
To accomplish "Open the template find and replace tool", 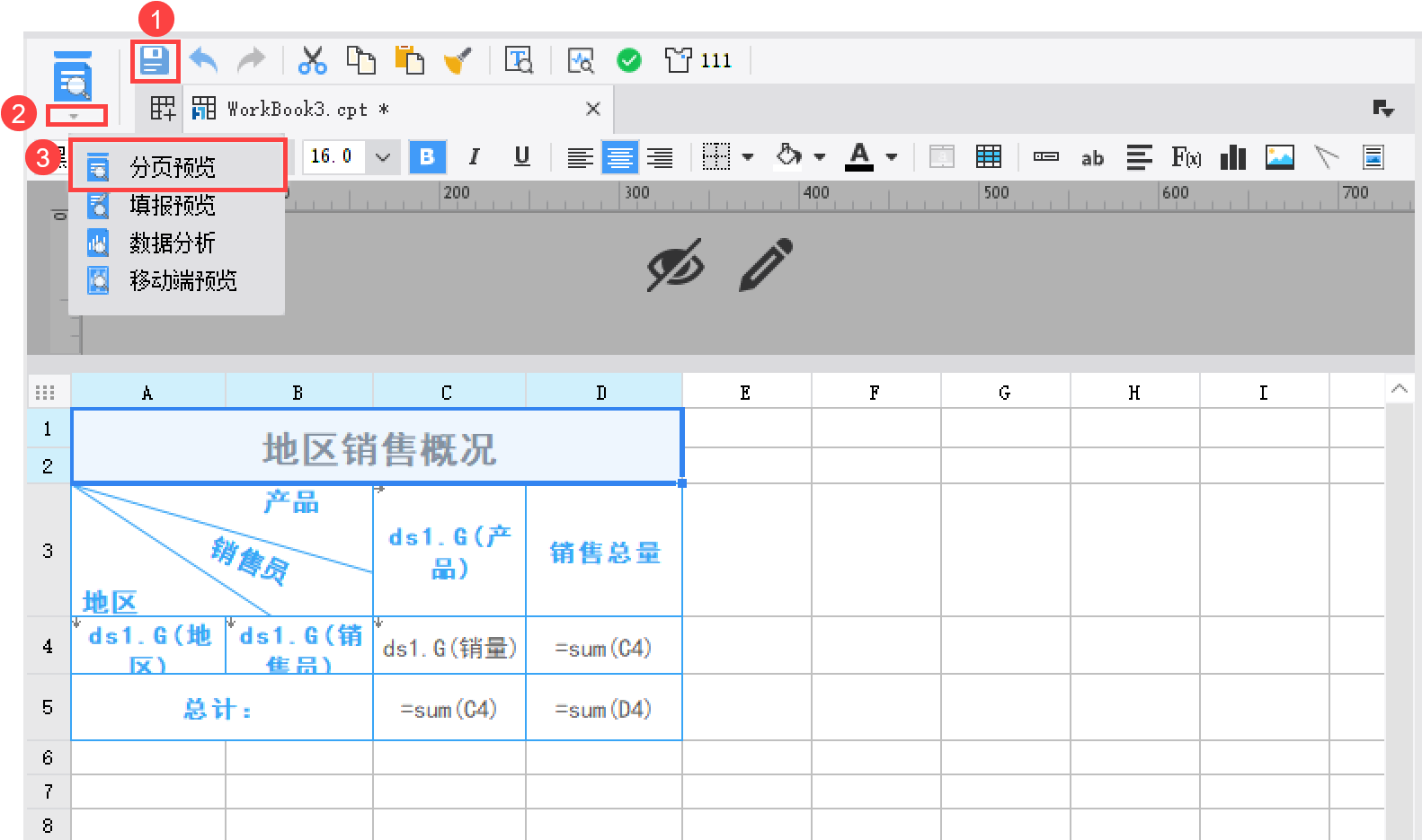I will (519, 60).
